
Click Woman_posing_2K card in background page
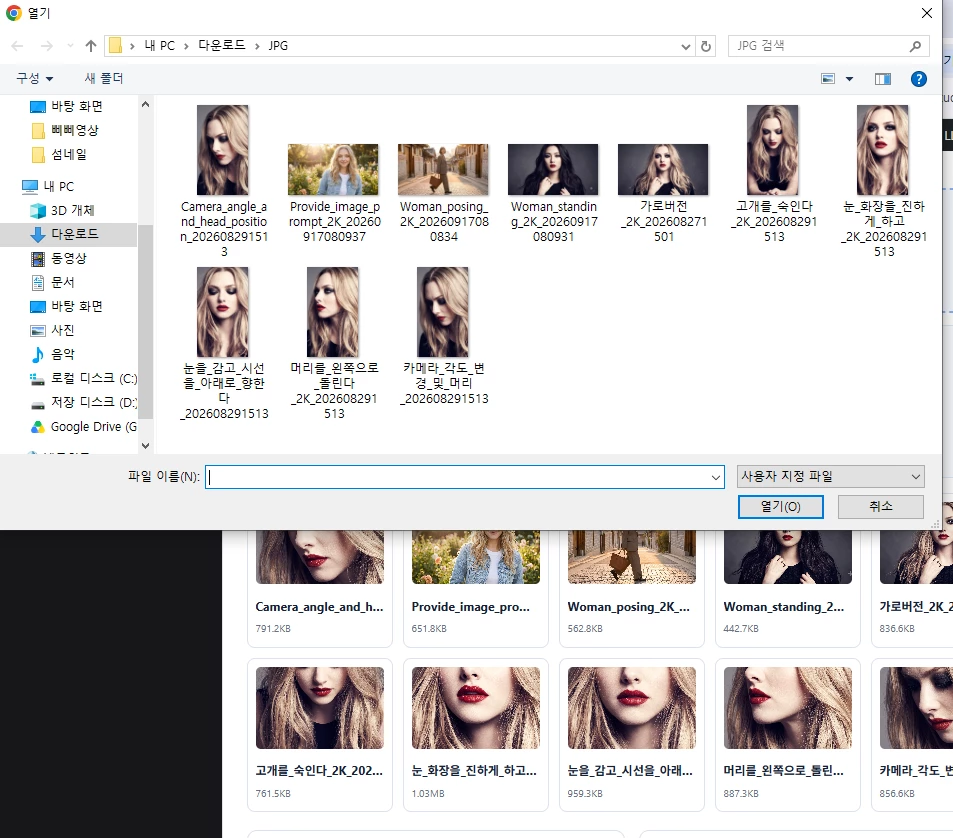pyautogui.click(x=631, y=588)
